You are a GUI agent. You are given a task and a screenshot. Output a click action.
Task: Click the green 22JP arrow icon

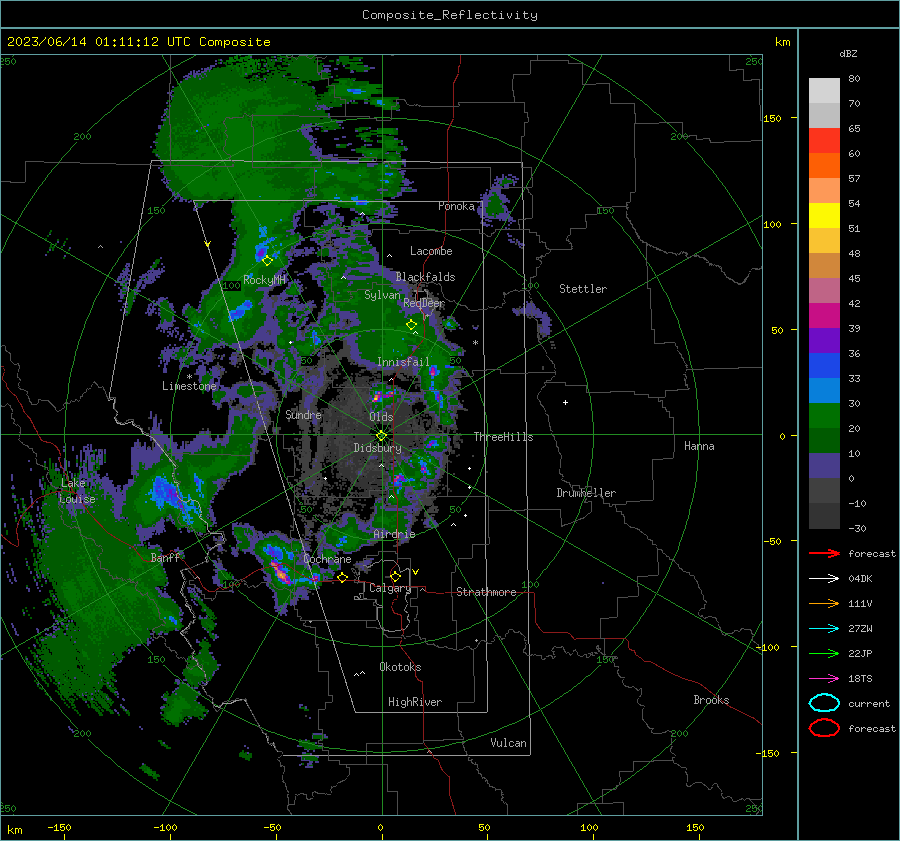click(x=824, y=653)
